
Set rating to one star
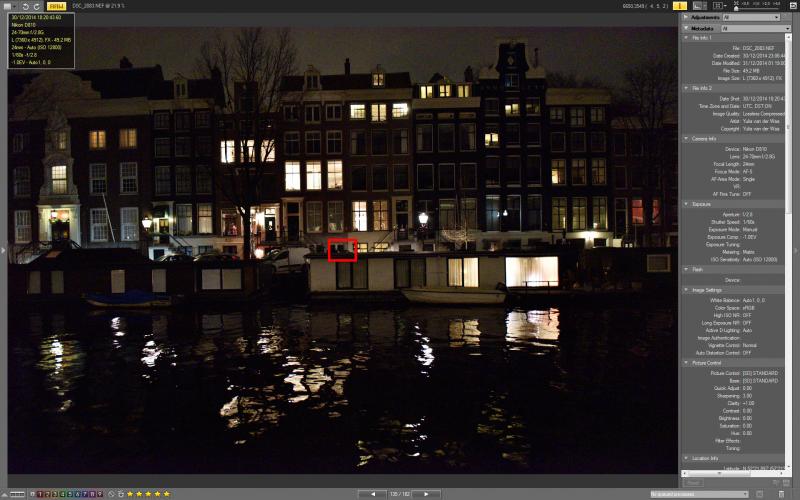click(x=130, y=494)
